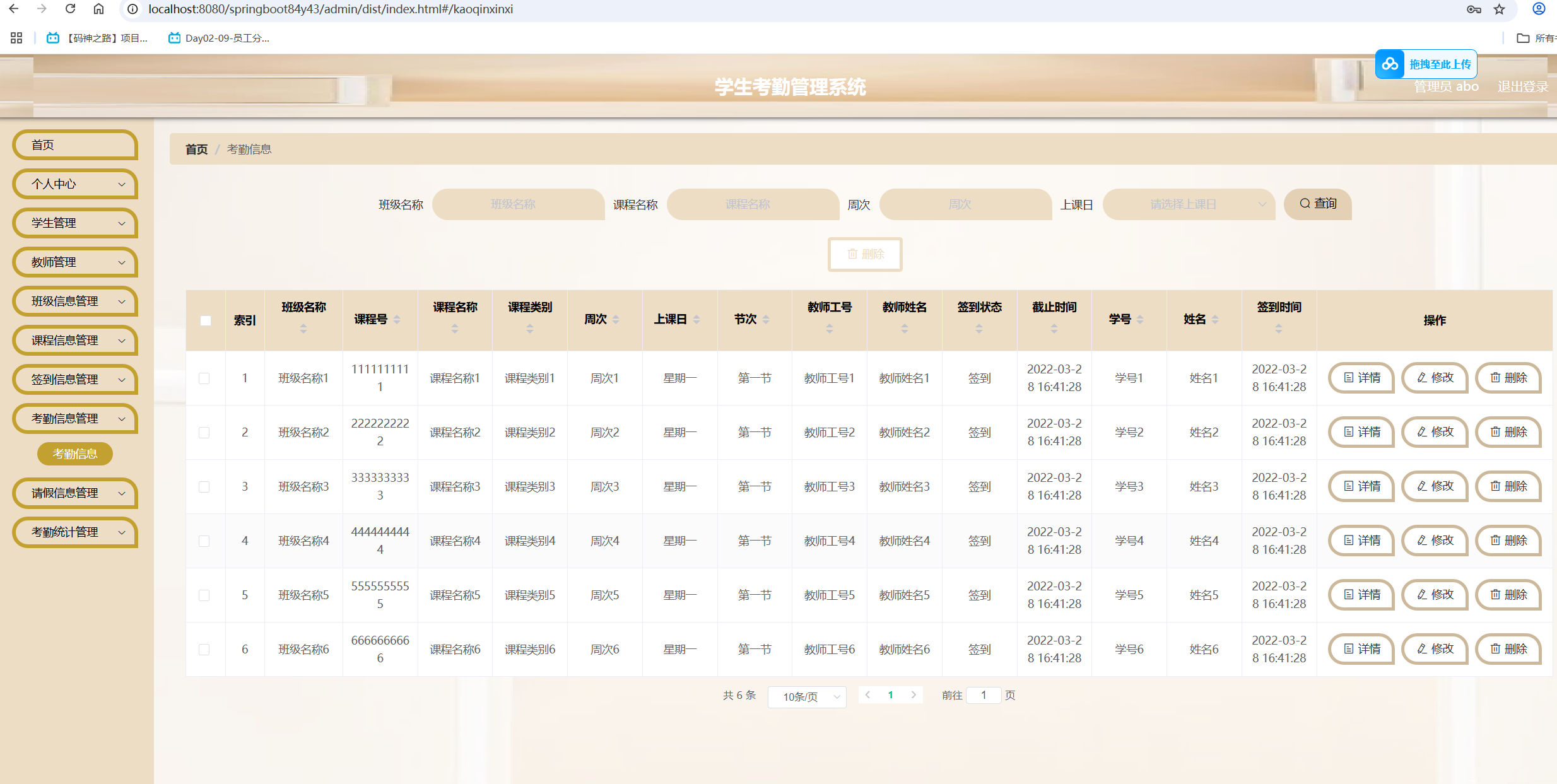
Task: Open the 上课日 select dropdown
Action: click(x=1188, y=204)
